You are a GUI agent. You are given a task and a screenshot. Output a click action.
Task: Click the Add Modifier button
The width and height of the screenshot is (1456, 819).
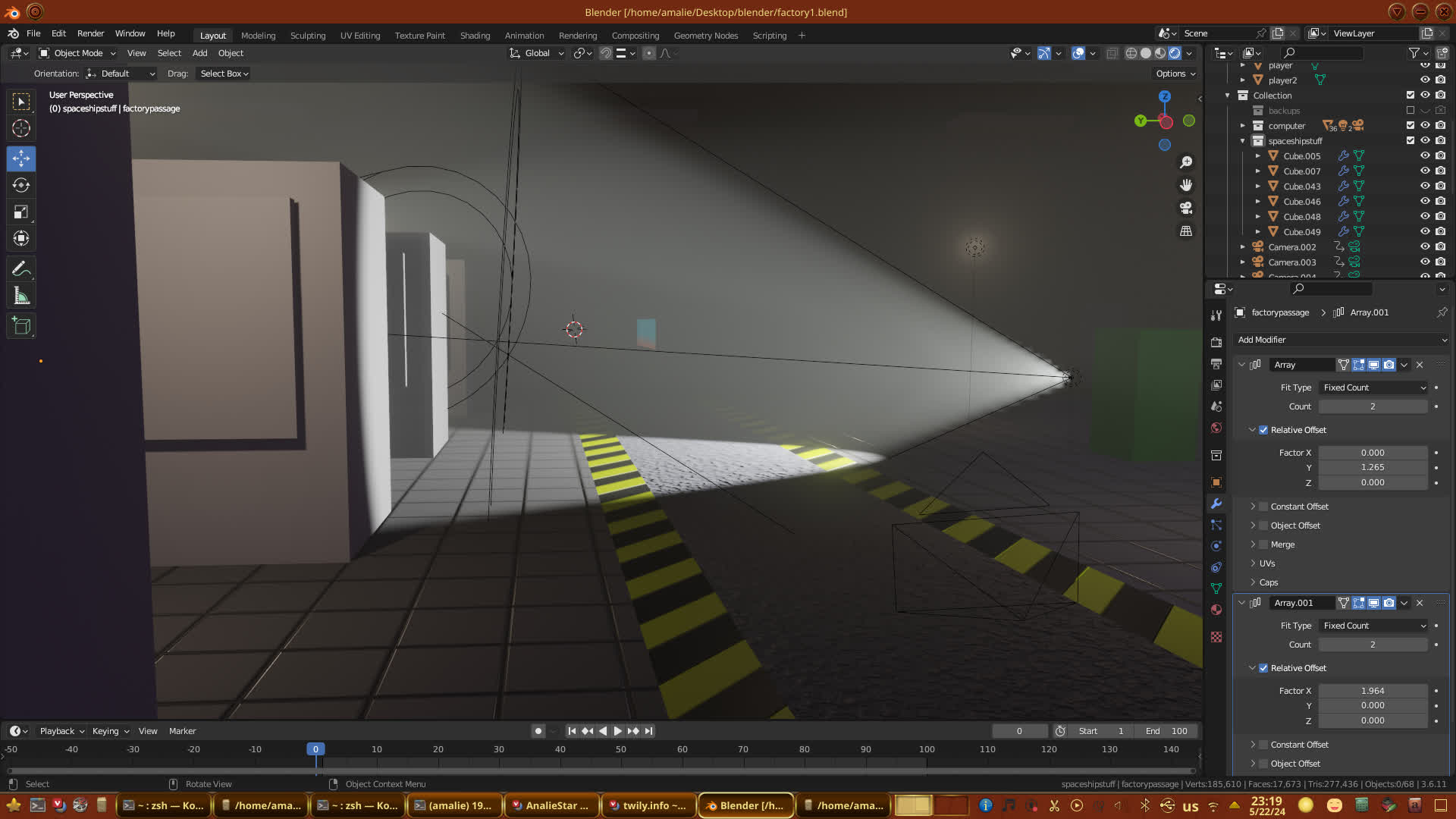(1341, 340)
